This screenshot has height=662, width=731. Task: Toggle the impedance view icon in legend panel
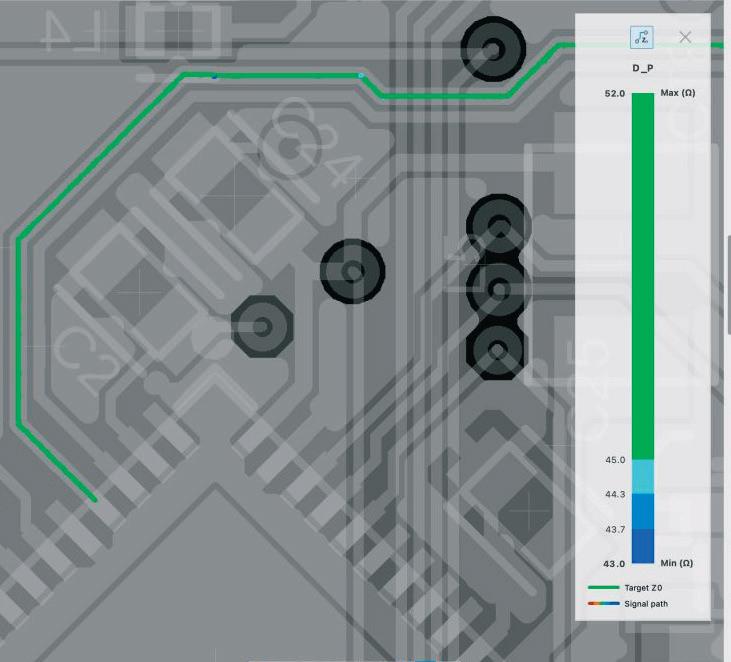click(x=641, y=37)
